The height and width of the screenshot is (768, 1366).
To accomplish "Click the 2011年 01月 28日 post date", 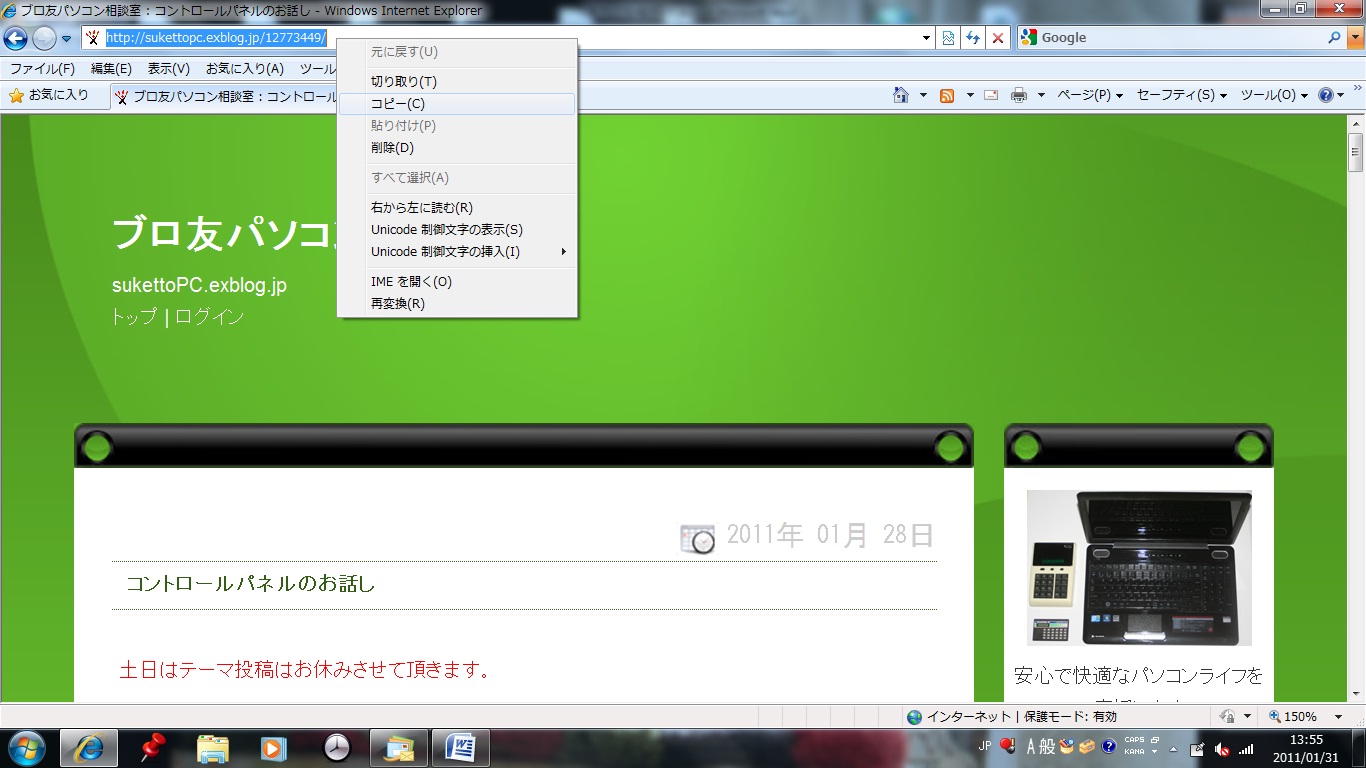I will (x=830, y=536).
